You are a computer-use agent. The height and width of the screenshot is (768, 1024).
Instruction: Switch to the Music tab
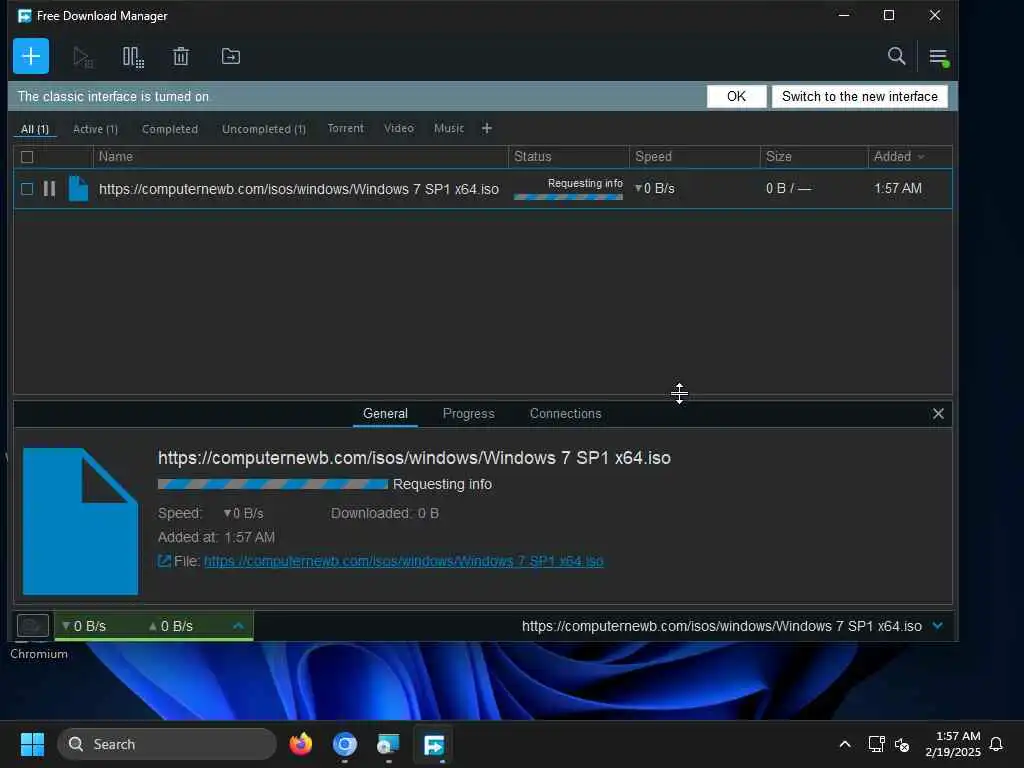point(449,129)
